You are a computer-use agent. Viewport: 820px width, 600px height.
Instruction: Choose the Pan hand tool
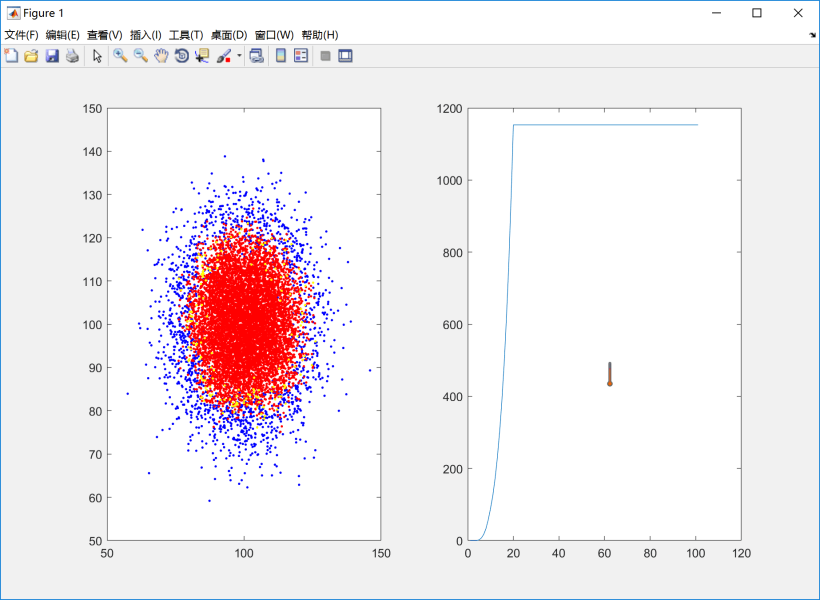coord(161,55)
